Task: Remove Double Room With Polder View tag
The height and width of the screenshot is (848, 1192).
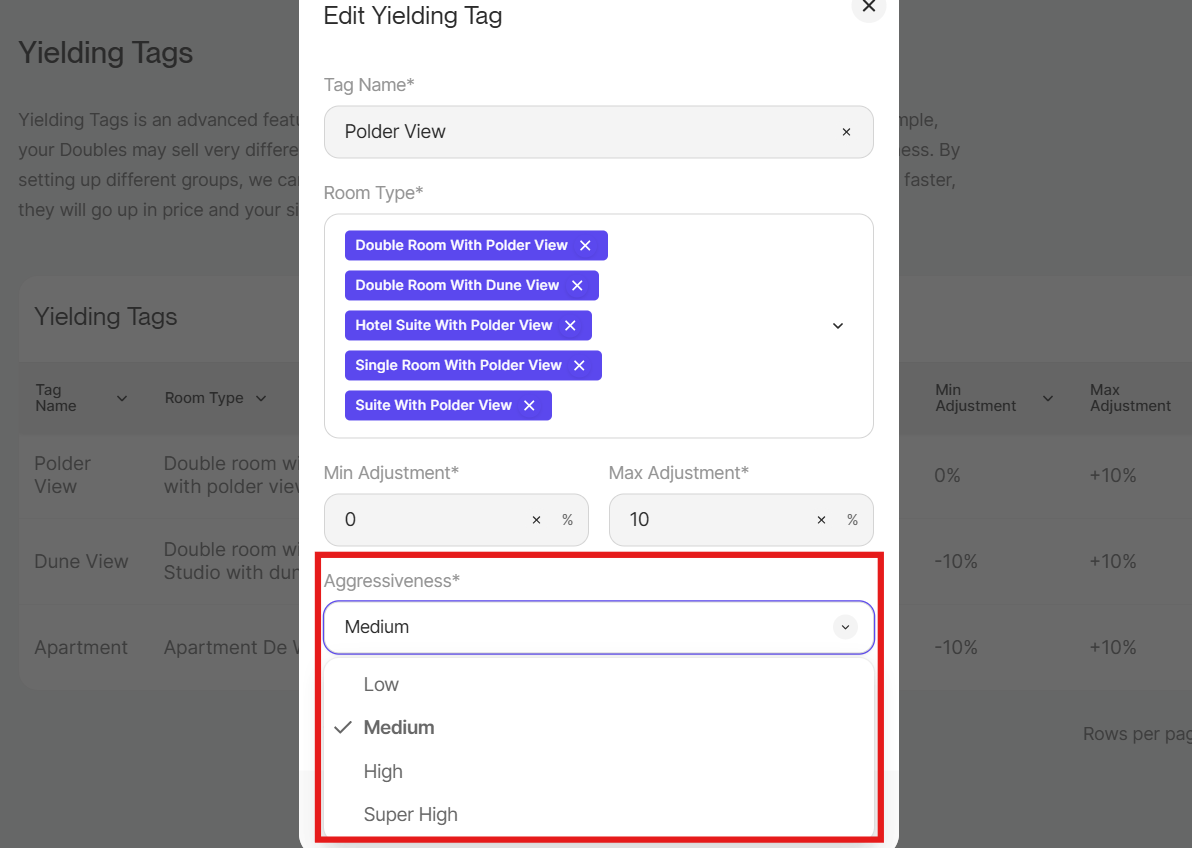Action: [x=586, y=245]
